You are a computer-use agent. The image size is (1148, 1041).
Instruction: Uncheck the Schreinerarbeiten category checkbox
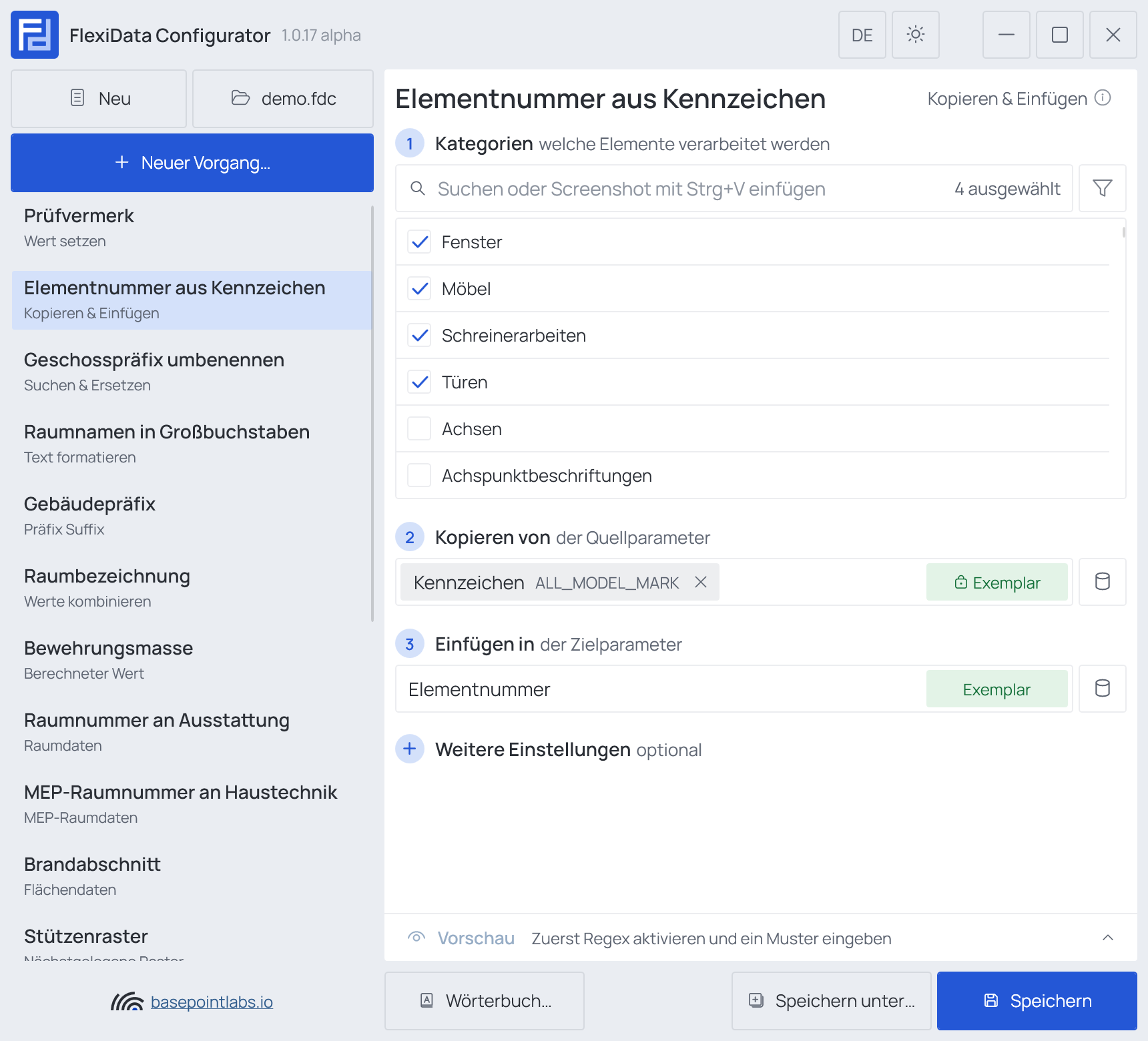[x=419, y=335]
